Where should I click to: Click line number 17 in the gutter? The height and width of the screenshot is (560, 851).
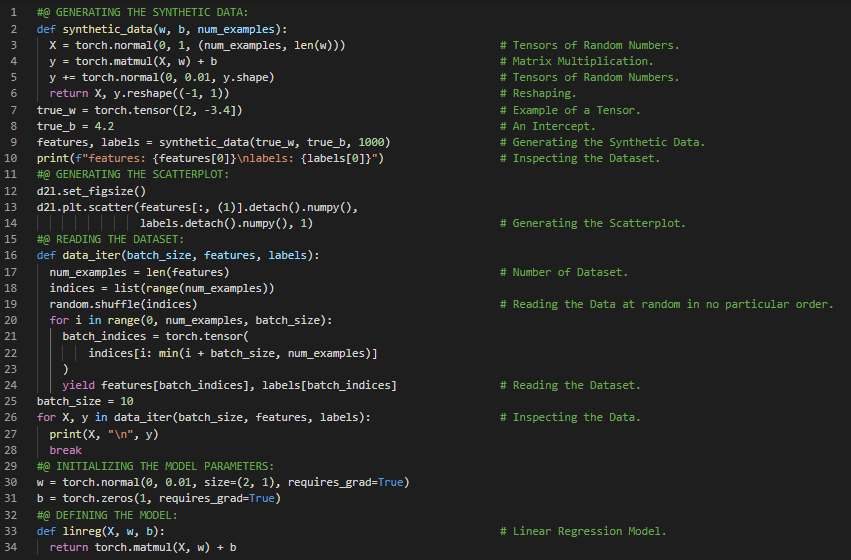pos(12,272)
